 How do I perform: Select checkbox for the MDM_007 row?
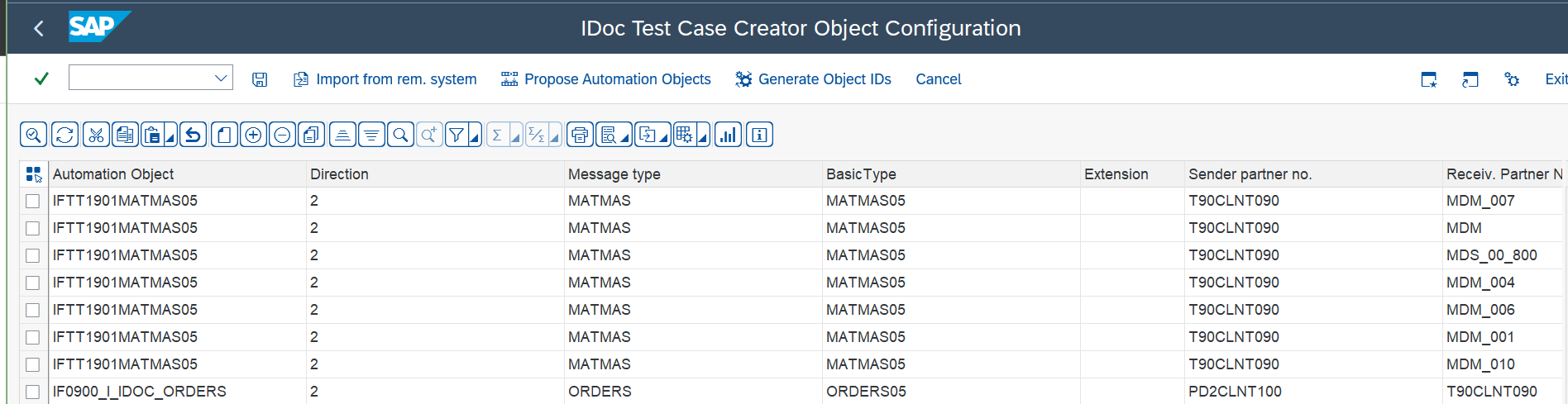(x=33, y=201)
